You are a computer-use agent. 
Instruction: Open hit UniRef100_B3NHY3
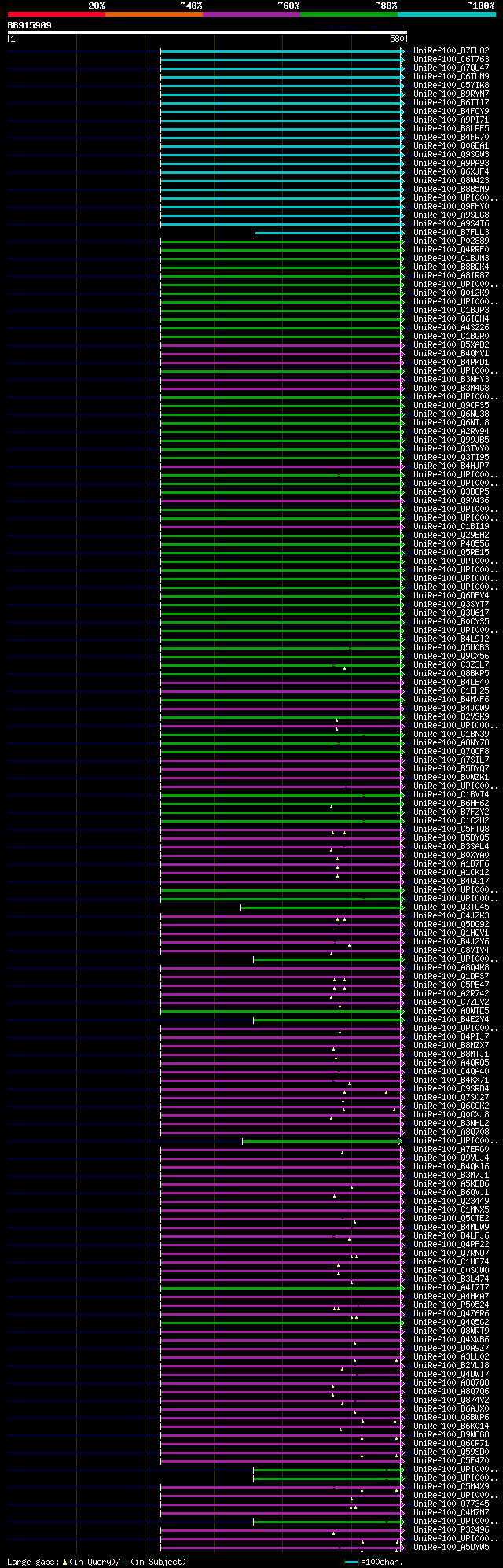pos(451,379)
